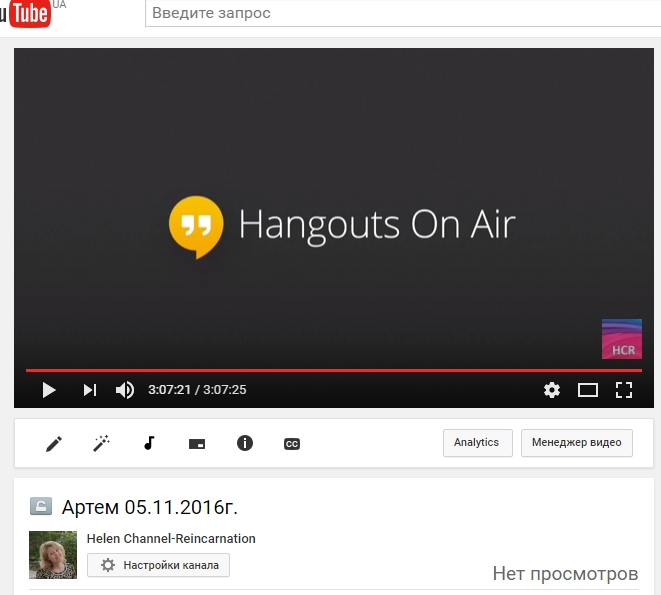Image resolution: width=661 pixels, height=595 pixels.
Task: Open the magic wand enhancements tool
Action: click(101, 443)
